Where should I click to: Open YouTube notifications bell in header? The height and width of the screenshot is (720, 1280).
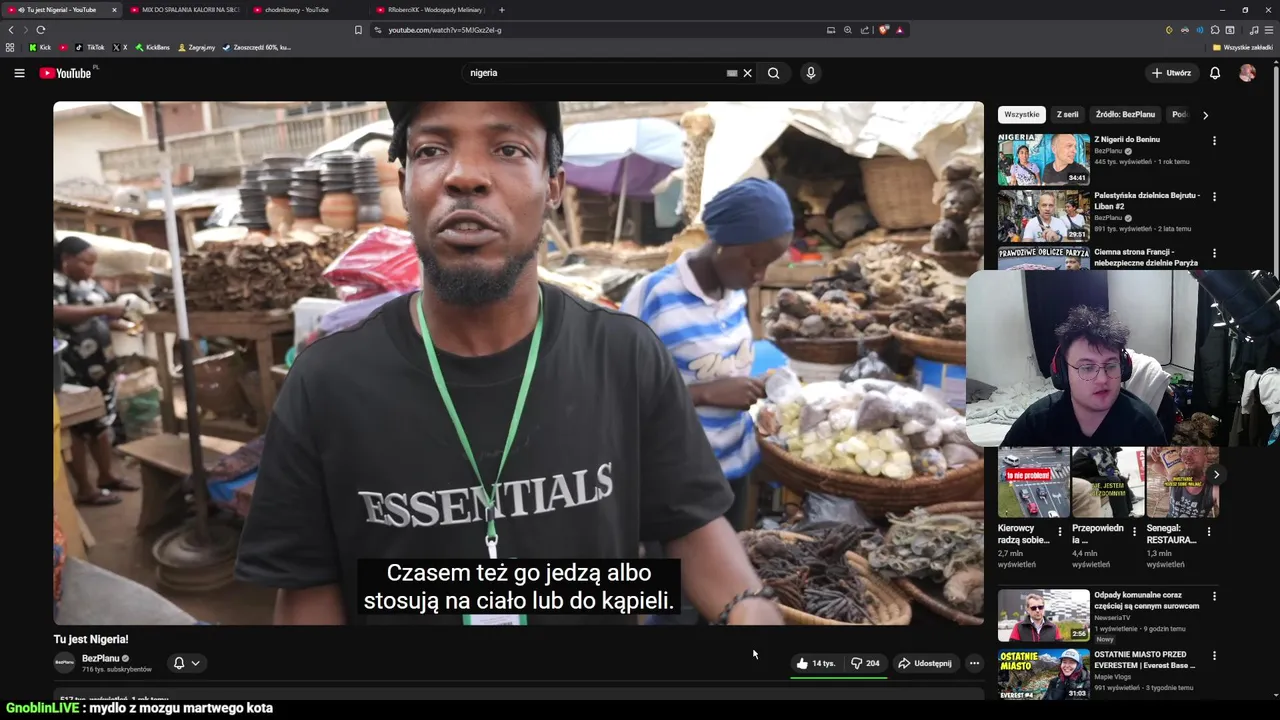[x=1215, y=73]
